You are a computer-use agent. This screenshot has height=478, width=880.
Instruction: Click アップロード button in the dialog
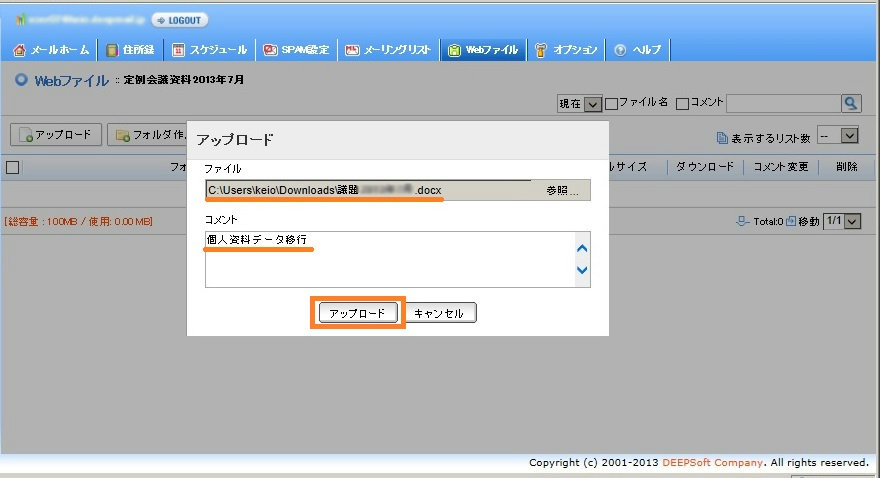(x=358, y=313)
